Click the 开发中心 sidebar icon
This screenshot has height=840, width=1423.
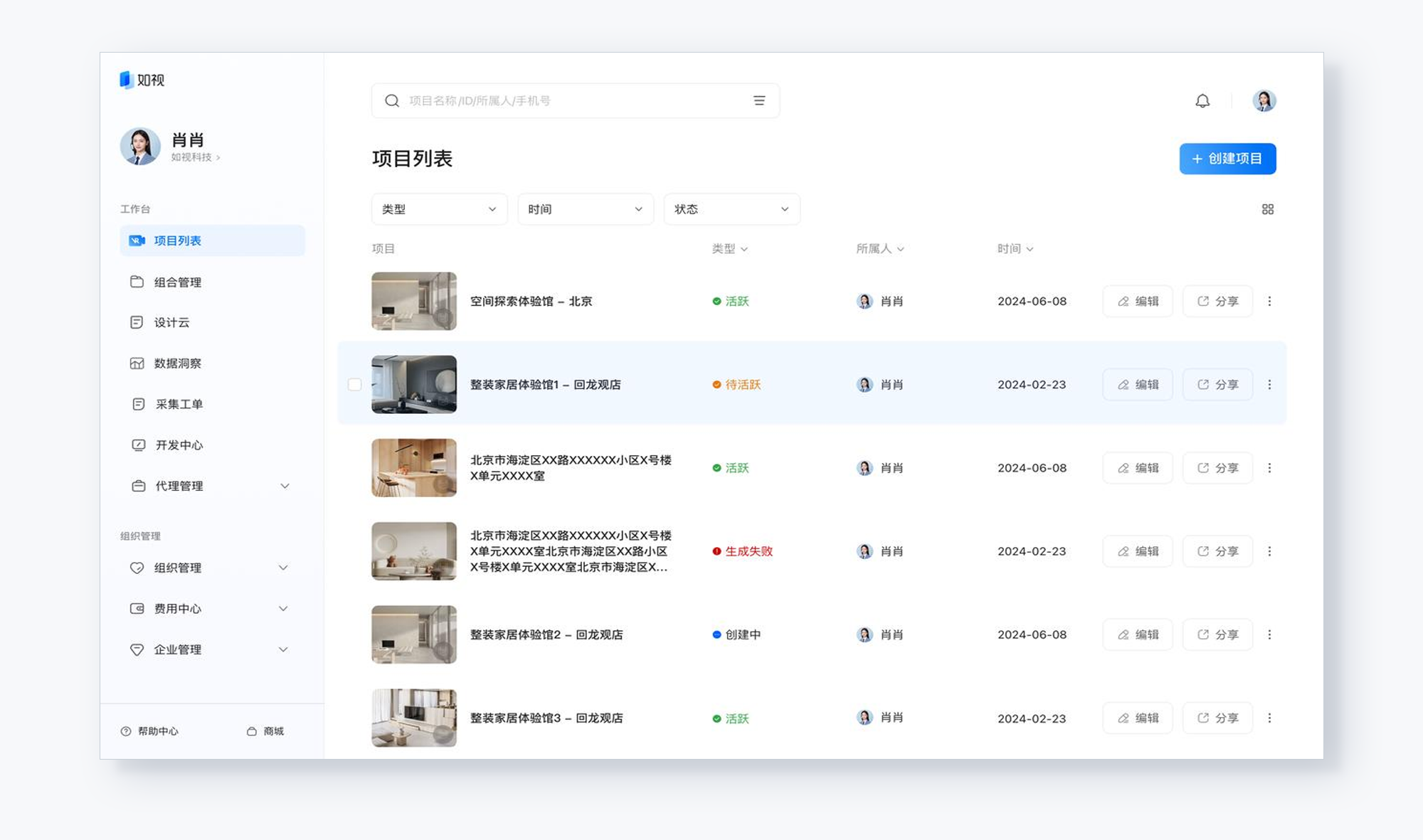(139, 445)
